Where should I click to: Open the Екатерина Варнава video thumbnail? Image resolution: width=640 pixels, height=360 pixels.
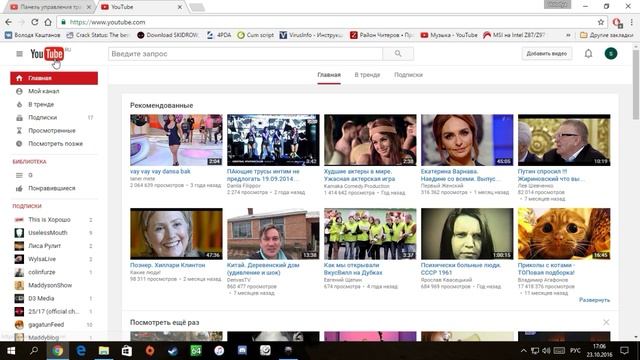[x=467, y=140]
